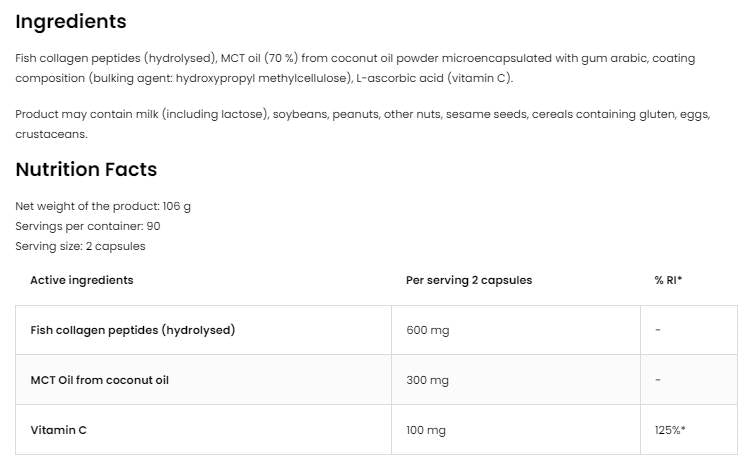
Task: Click the 'Per serving 2 capsules' column header
Action: pyautogui.click(x=469, y=280)
